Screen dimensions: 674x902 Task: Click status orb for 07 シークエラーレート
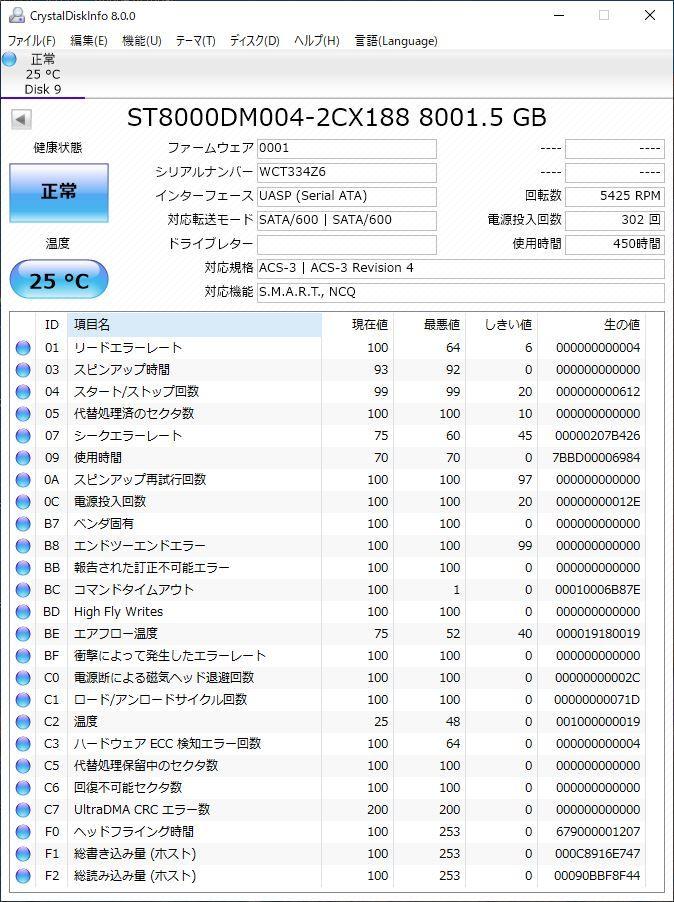[23, 435]
